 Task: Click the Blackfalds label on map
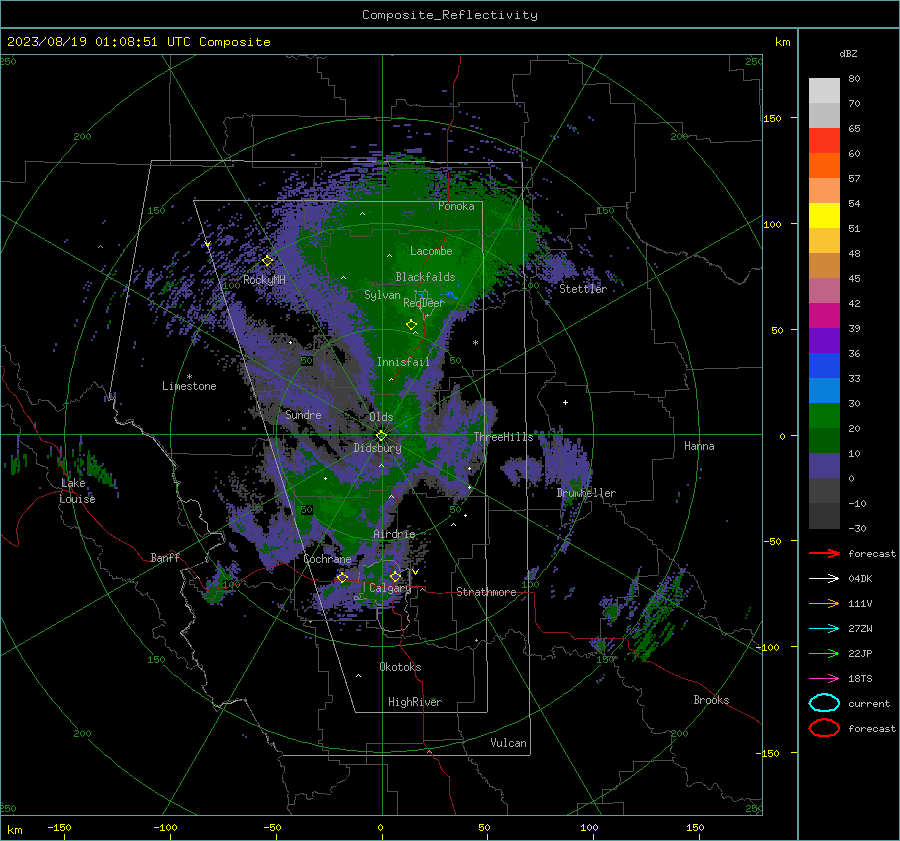click(x=425, y=277)
